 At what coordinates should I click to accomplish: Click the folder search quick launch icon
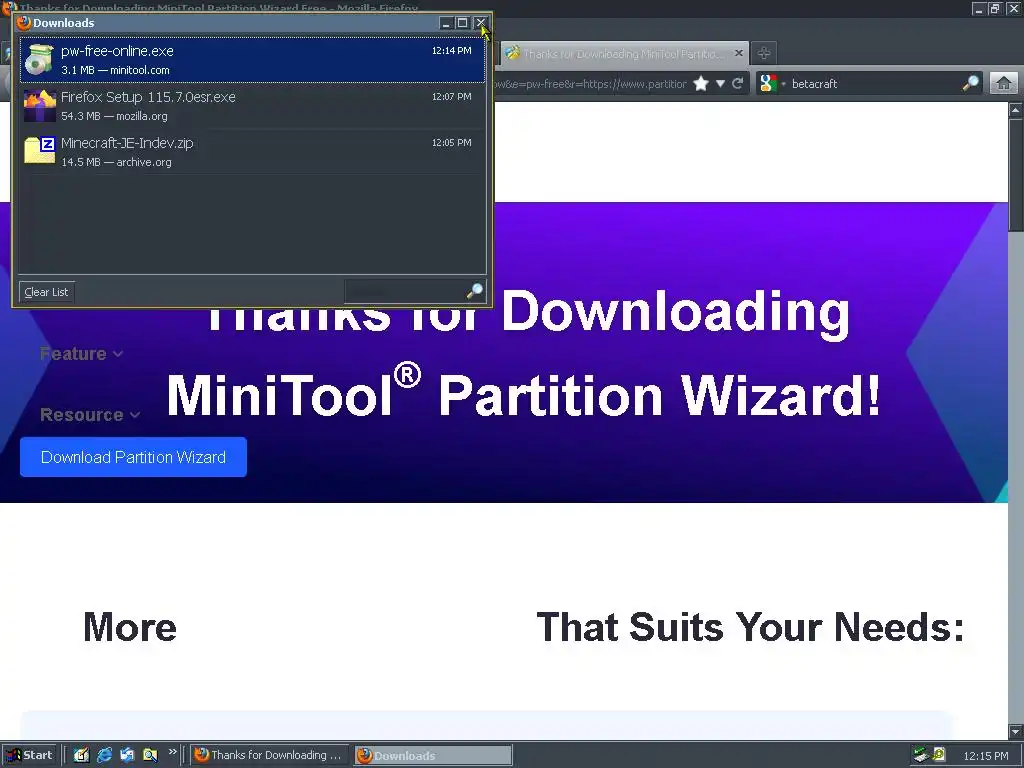pyautogui.click(x=150, y=755)
